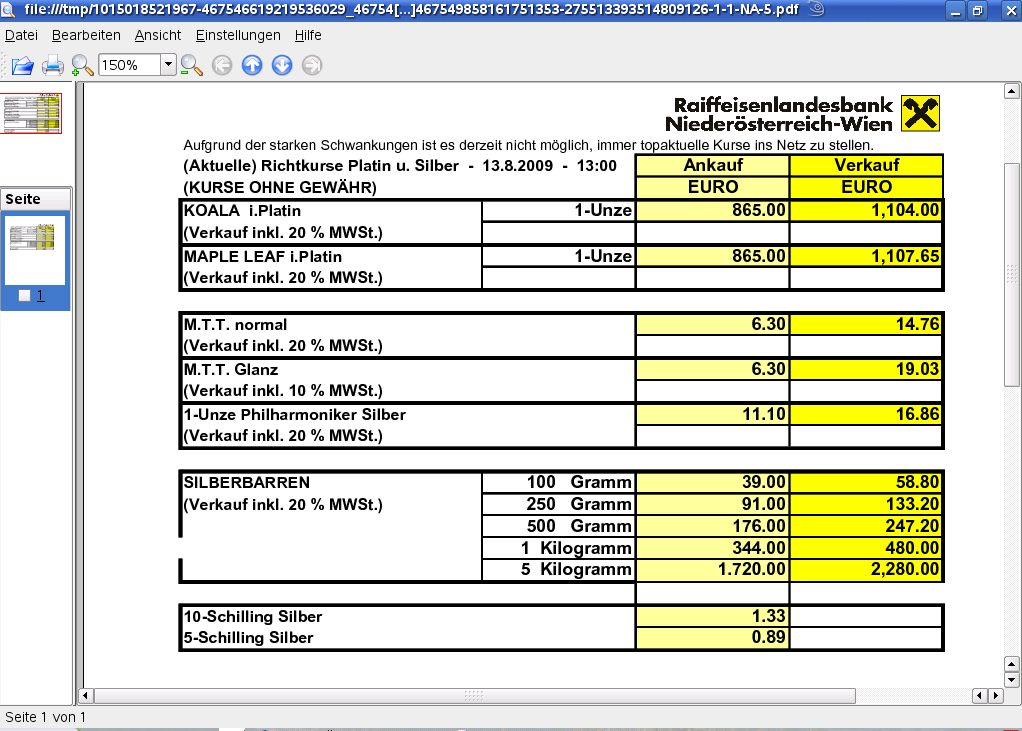
Task: Open a file with the folder icon
Action: pos(23,65)
